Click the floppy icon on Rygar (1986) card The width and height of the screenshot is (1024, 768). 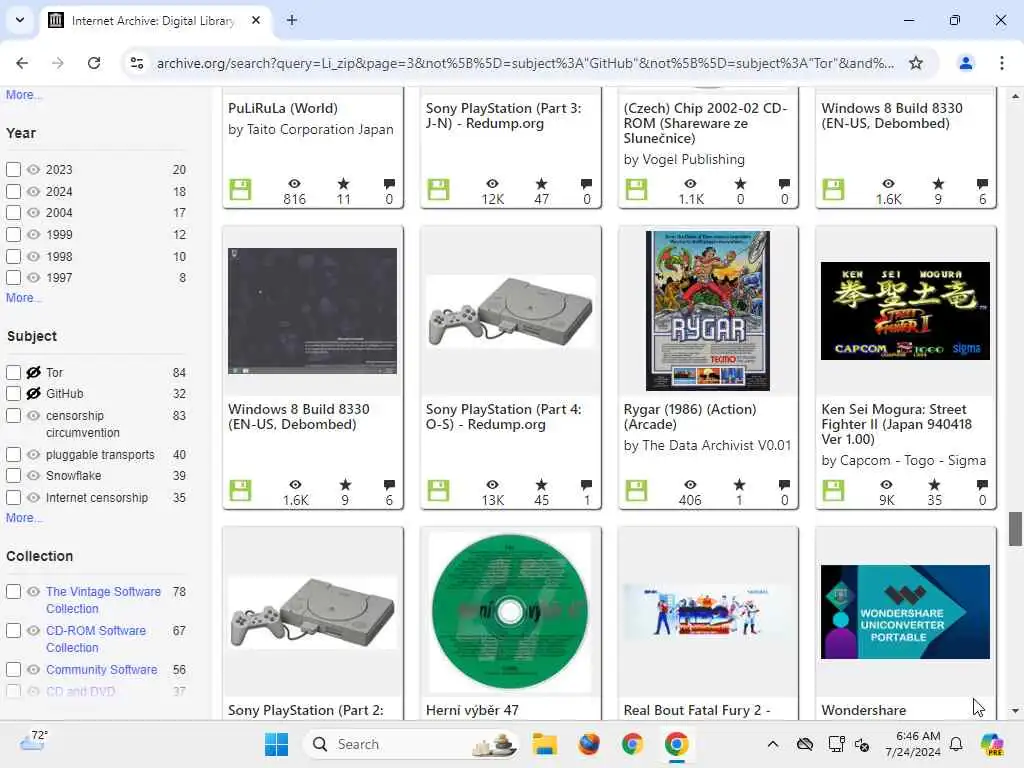click(x=636, y=490)
